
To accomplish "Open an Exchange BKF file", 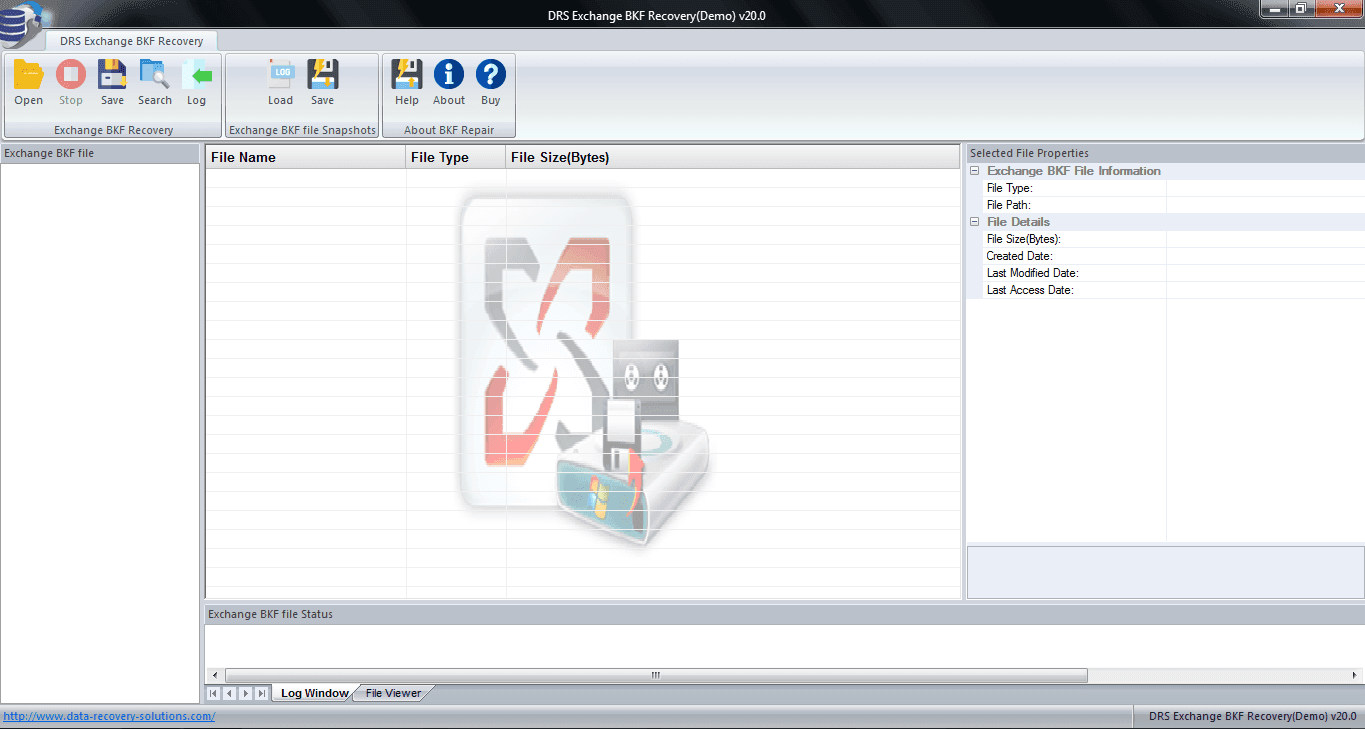I will [28, 80].
